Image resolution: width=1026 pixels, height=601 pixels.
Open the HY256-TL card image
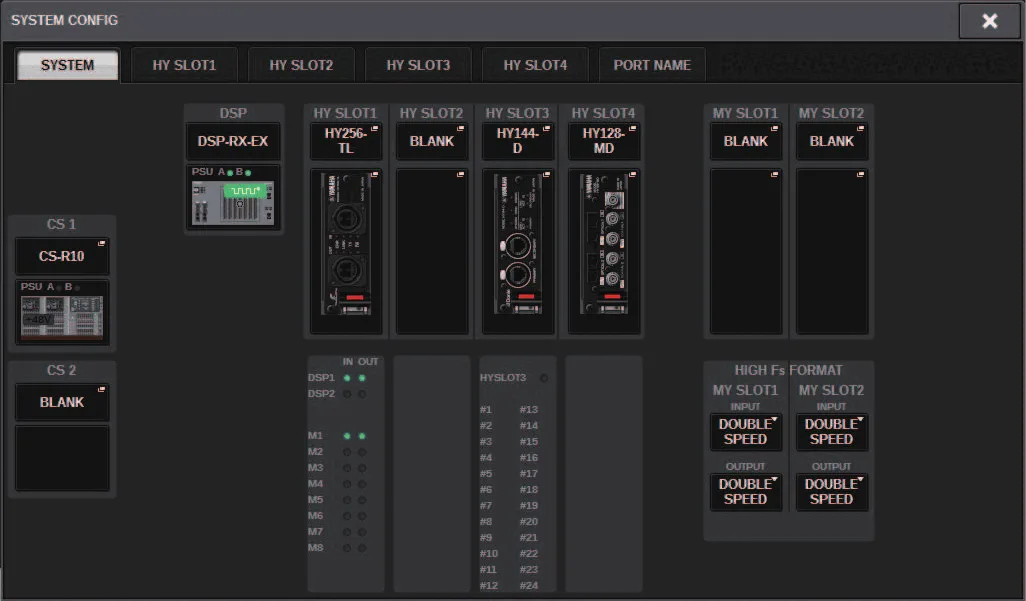coord(345,251)
